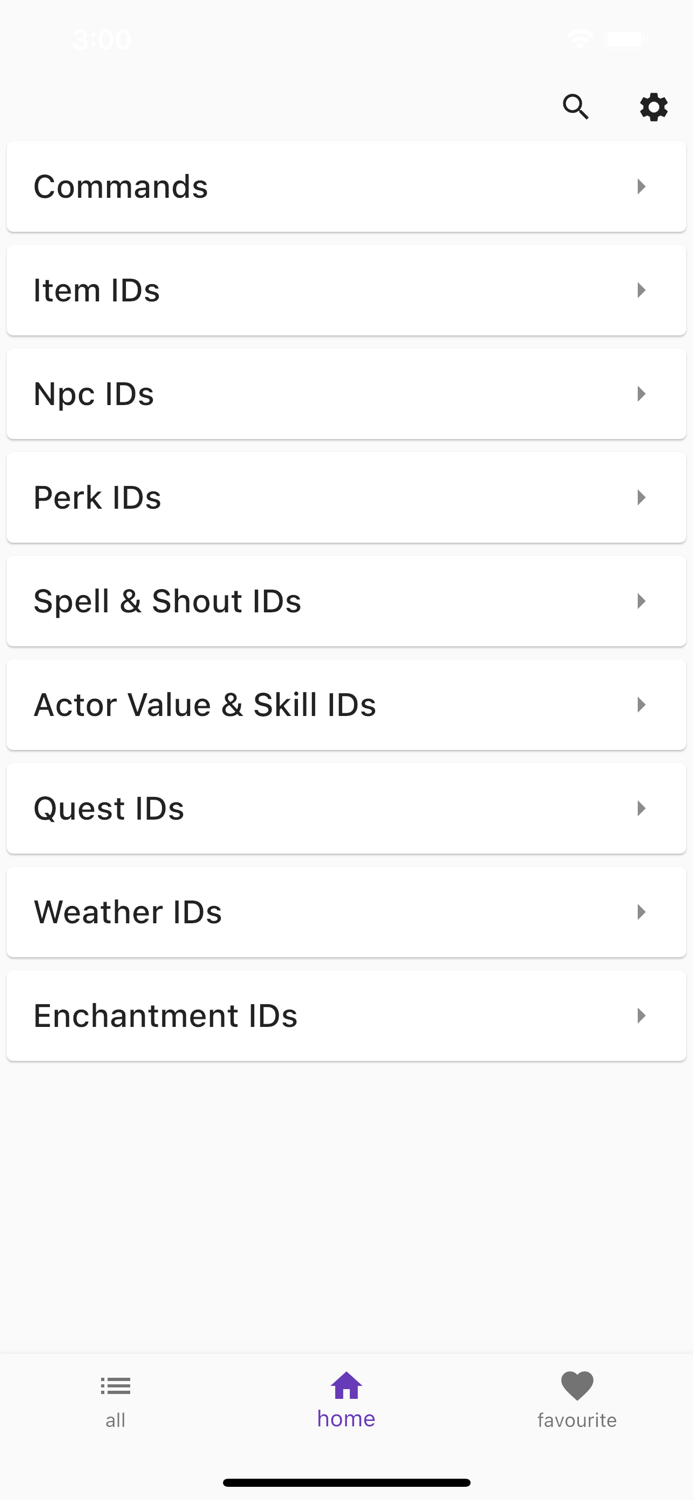The height and width of the screenshot is (1500, 693).
Task: Select the home house icon
Action: (x=346, y=1386)
